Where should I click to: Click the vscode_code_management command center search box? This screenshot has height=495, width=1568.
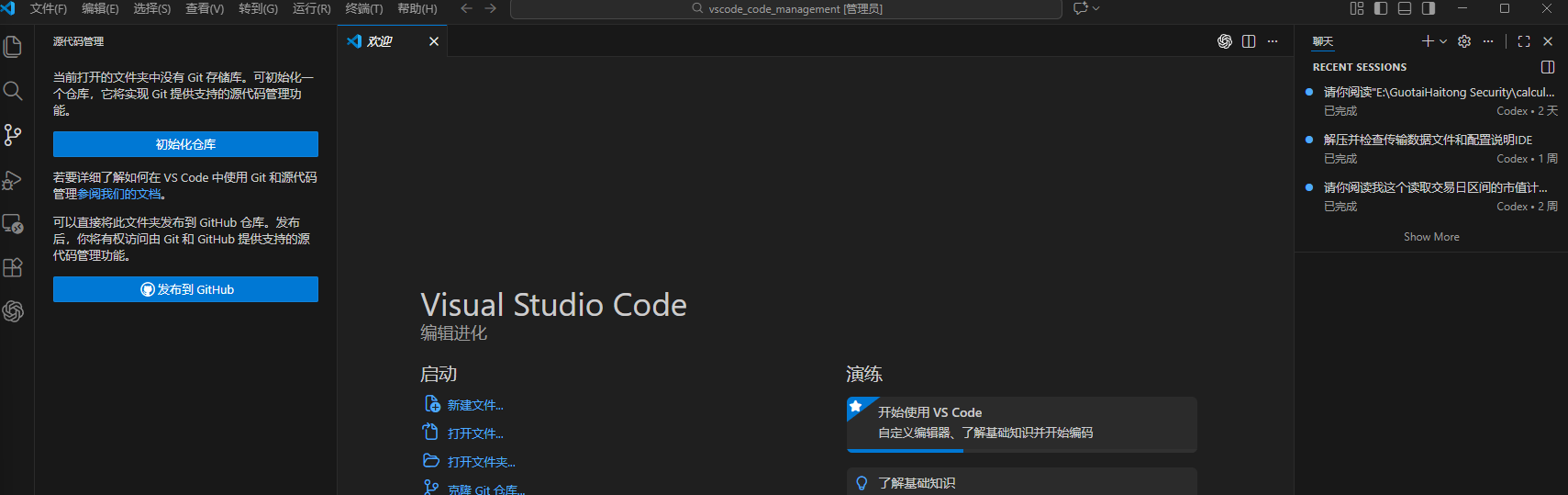pyautogui.click(x=786, y=9)
